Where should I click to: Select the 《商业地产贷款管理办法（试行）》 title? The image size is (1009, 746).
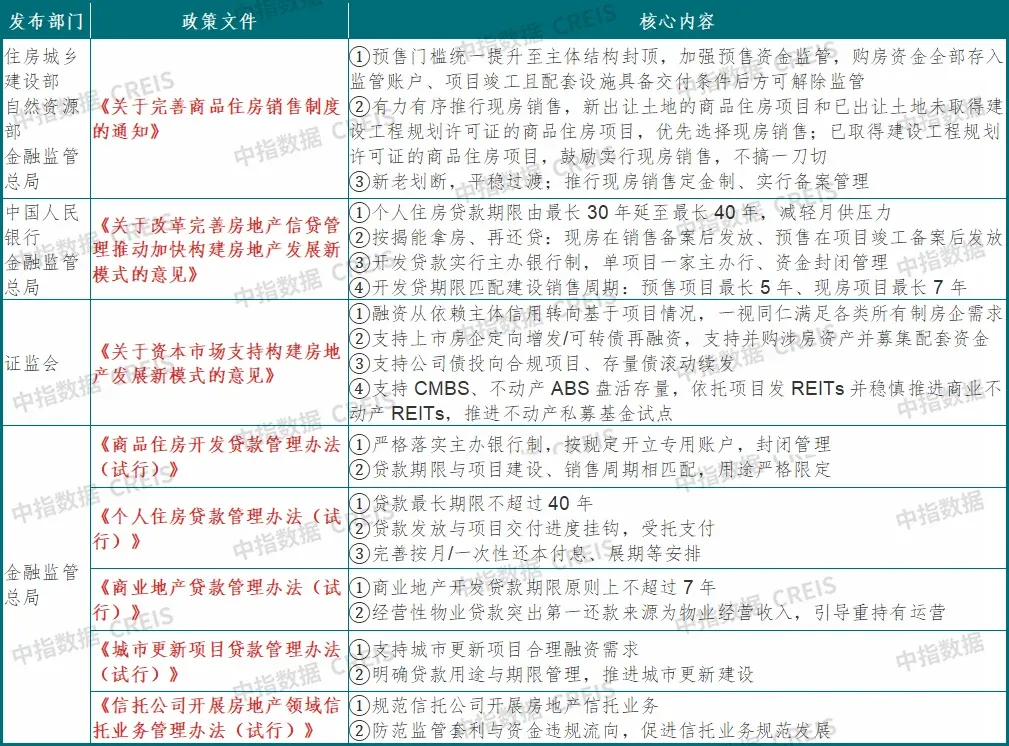[x=216, y=599]
